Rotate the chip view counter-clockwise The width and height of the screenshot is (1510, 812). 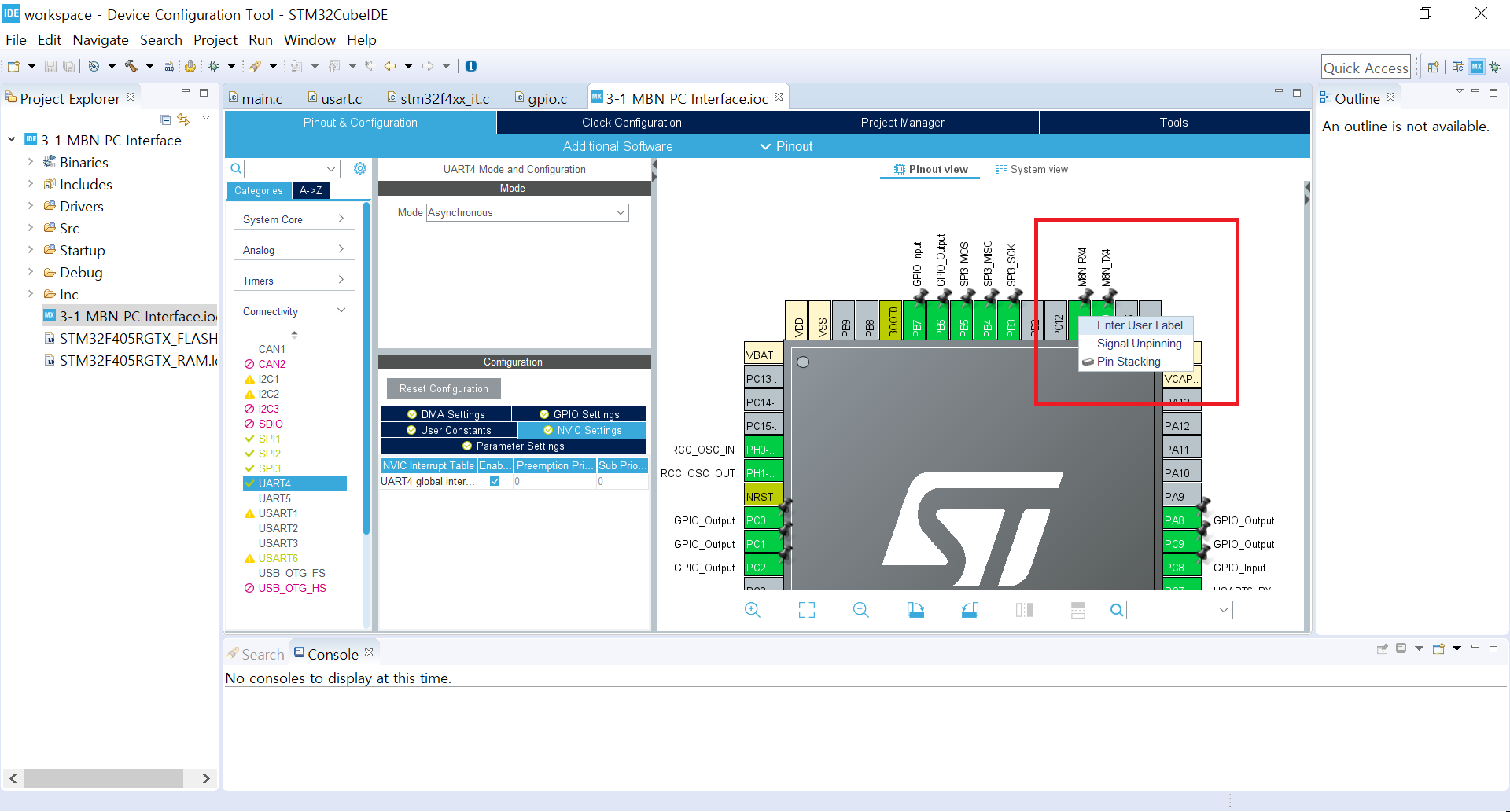(970, 610)
